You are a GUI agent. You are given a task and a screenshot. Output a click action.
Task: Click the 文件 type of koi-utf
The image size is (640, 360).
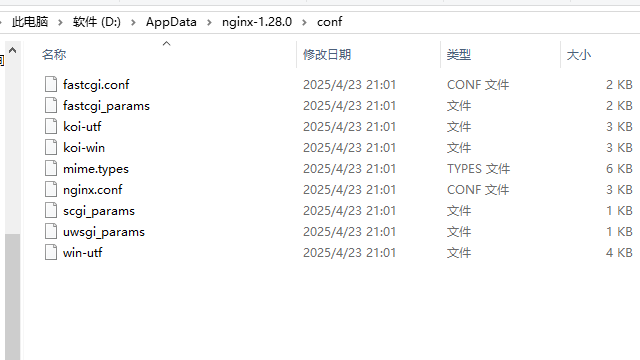(x=459, y=127)
